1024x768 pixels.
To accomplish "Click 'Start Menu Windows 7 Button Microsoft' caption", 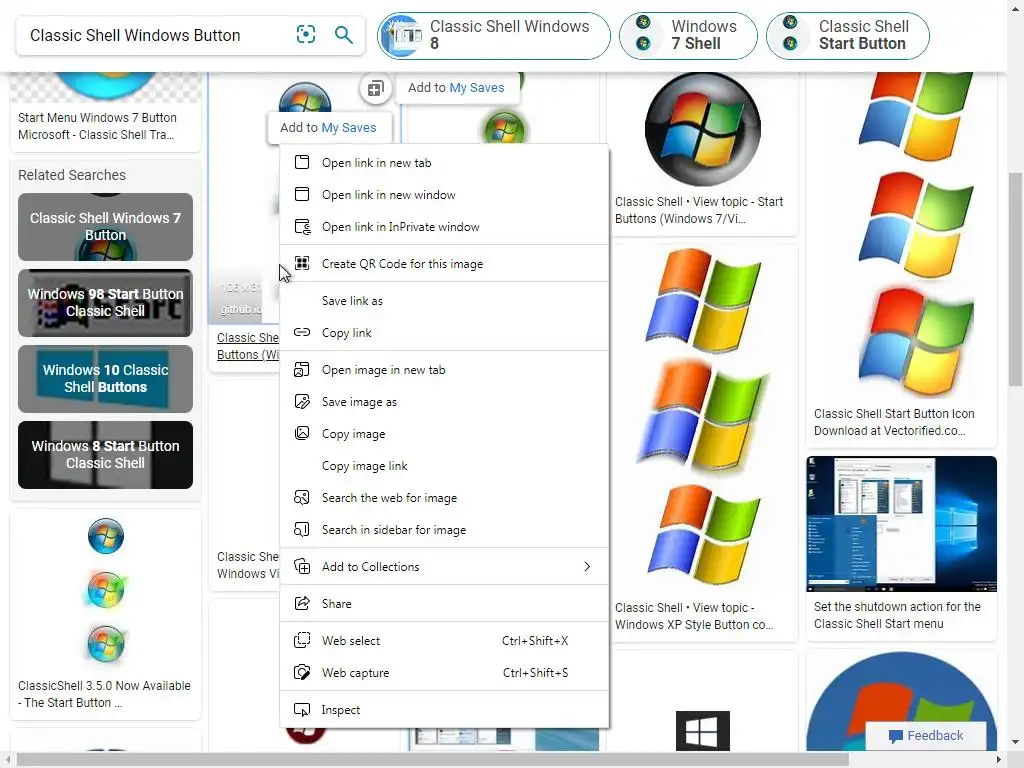I will click(97, 126).
